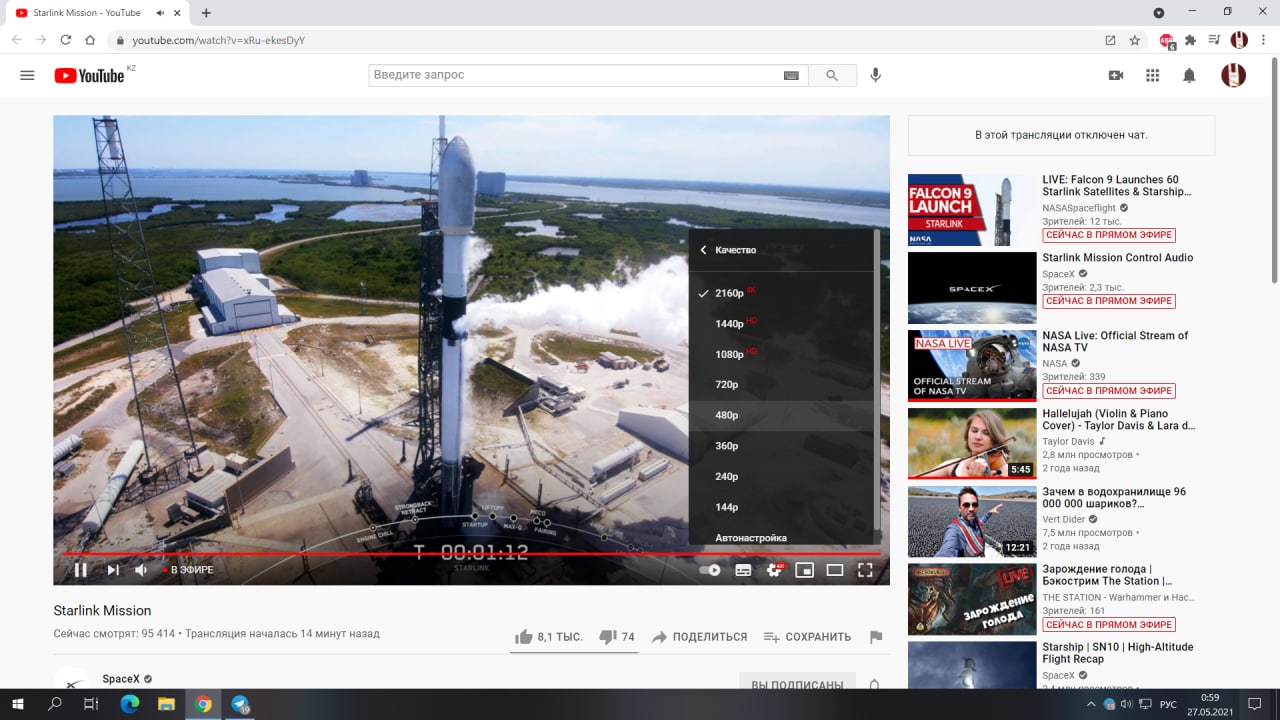The width and height of the screenshot is (1280, 720).
Task: Switch to miniplayer mode
Action: (x=804, y=570)
